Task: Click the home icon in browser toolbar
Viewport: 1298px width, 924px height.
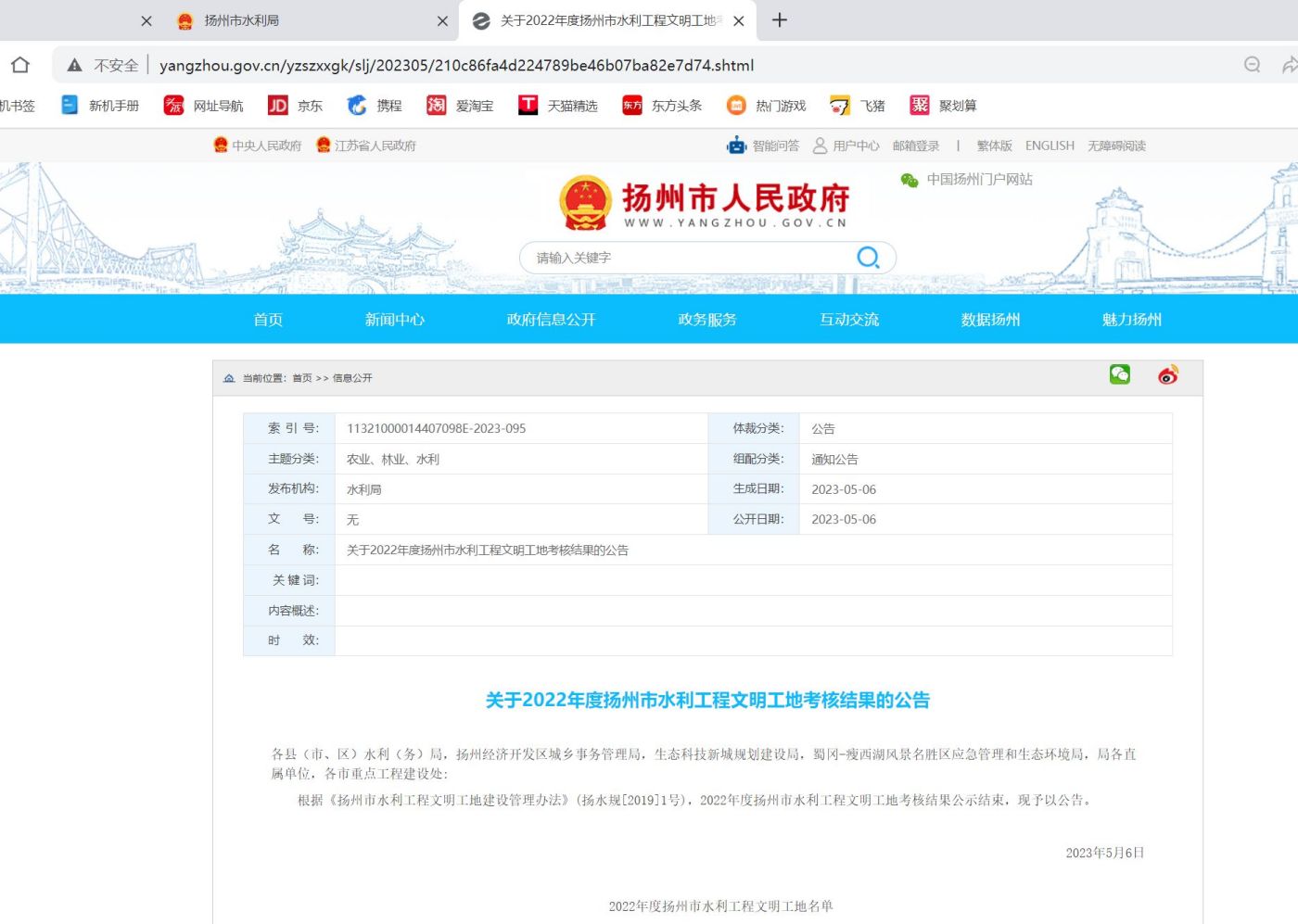Action: pyautogui.click(x=20, y=65)
